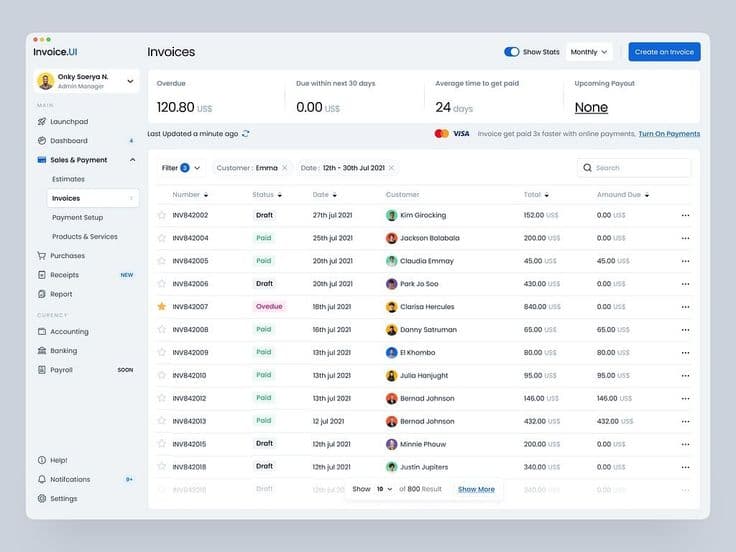
Task: Click the Accounting icon in sidebar
Action: [x=42, y=331]
